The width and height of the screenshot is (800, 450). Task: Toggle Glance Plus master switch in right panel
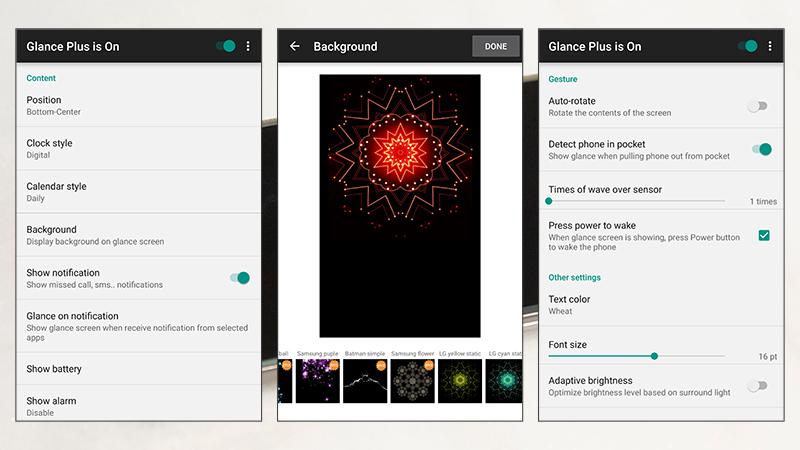(x=747, y=46)
